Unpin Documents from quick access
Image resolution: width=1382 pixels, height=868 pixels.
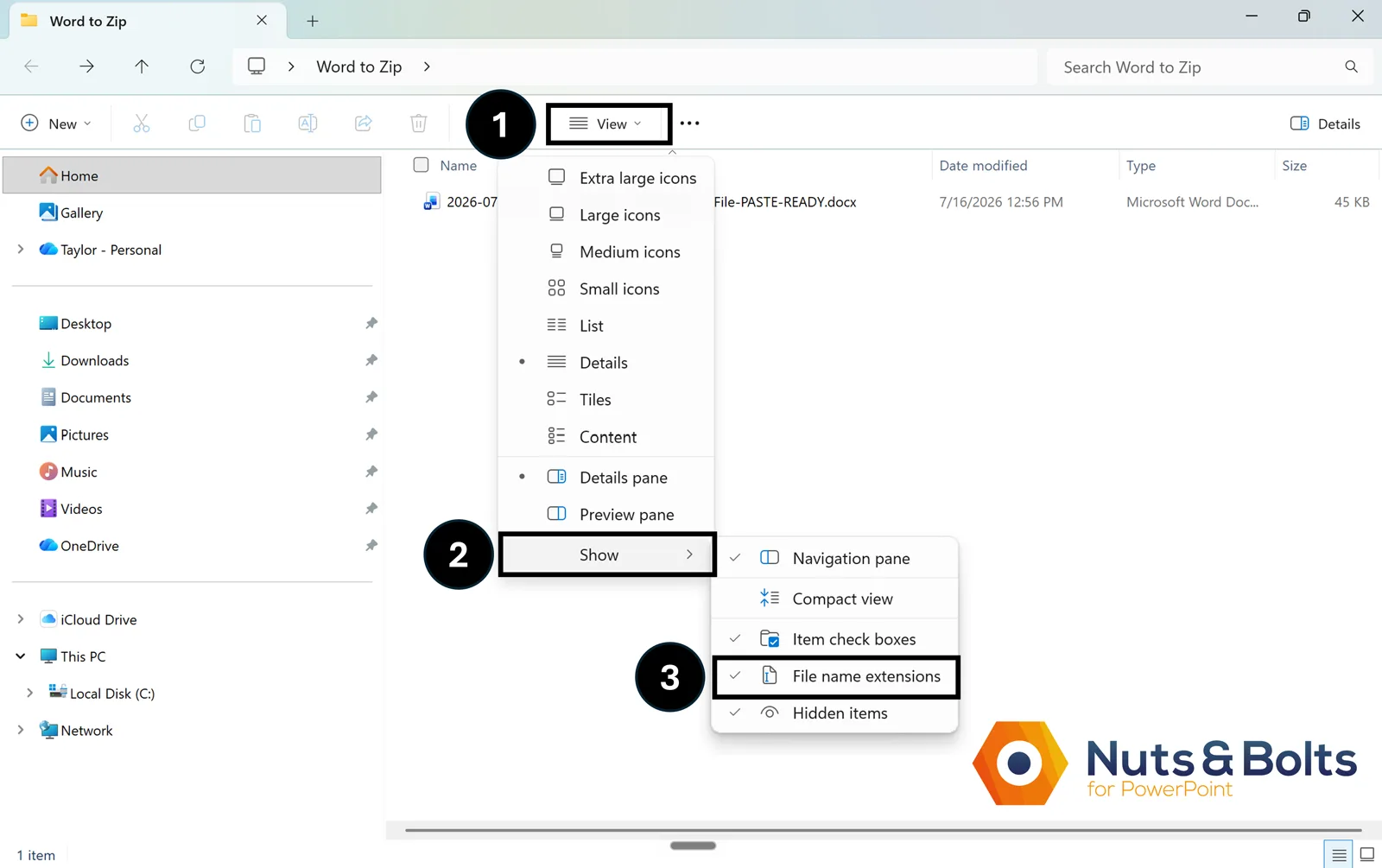pos(371,397)
